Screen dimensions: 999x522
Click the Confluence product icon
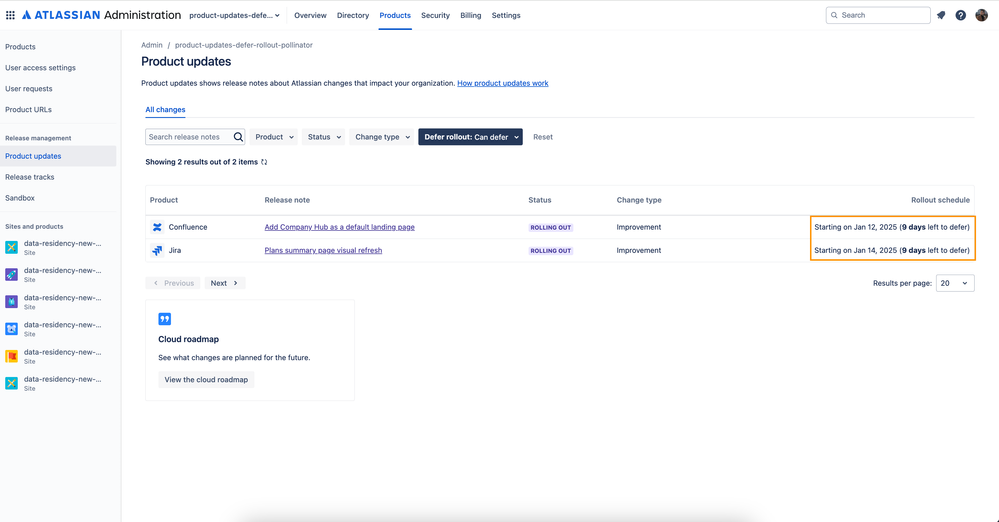coord(157,228)
